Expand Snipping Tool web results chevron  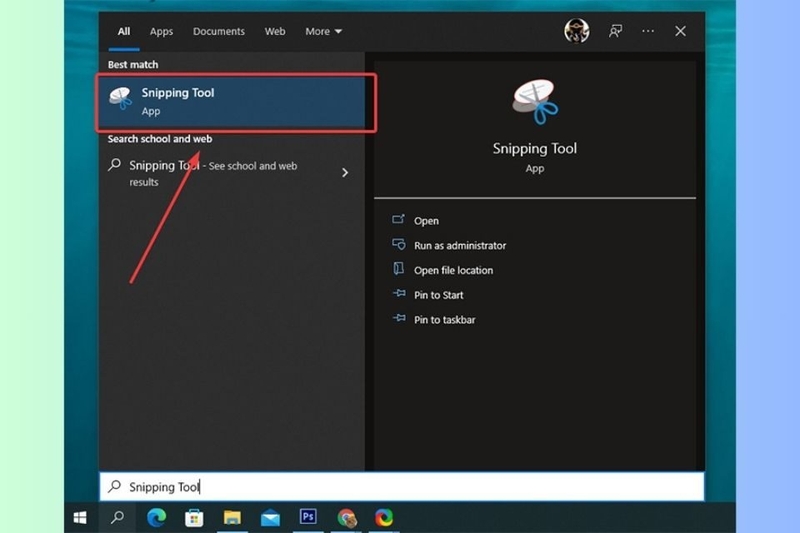(x=345, y=172)
